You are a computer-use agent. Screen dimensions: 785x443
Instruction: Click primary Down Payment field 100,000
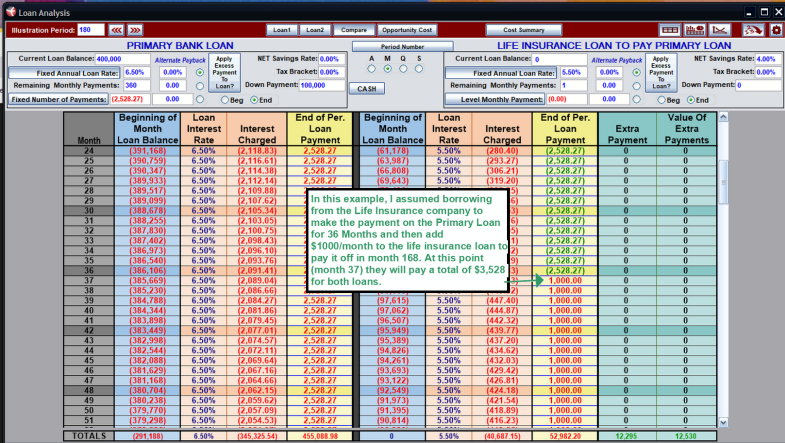click(322, 85)
